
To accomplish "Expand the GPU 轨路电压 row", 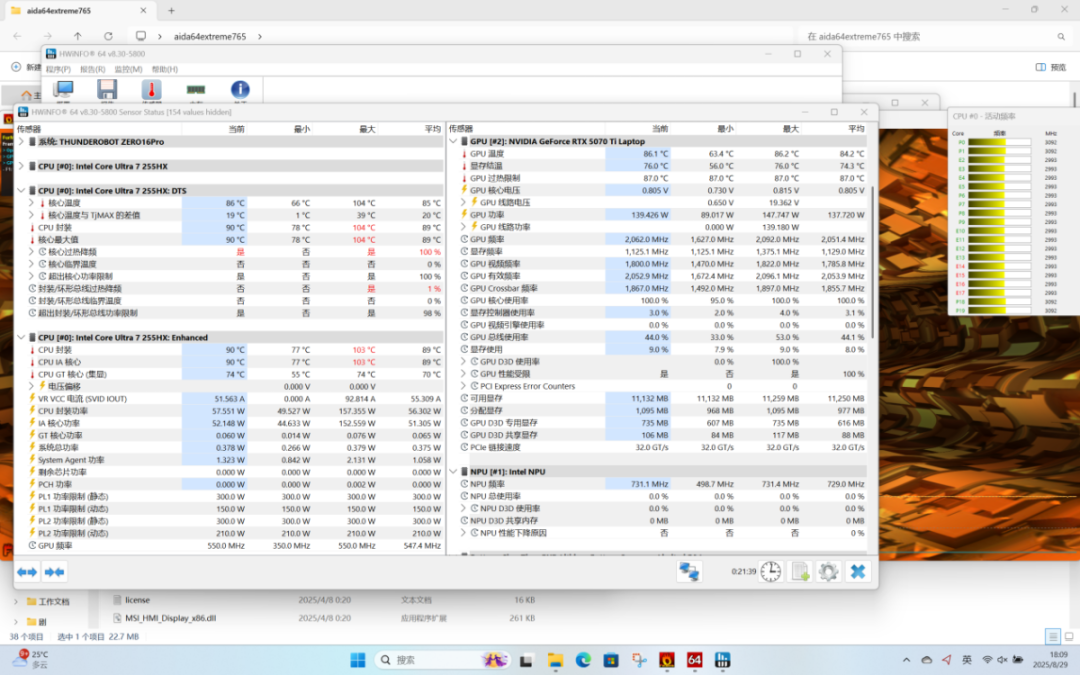I will click(463, 202).
